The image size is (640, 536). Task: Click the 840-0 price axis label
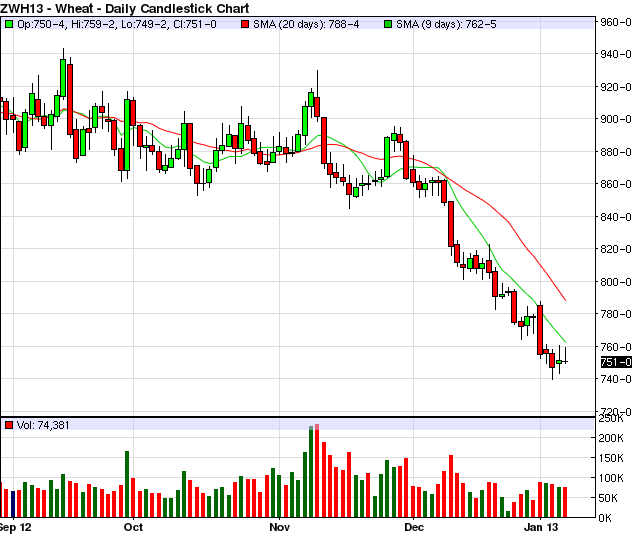(616, 217)
